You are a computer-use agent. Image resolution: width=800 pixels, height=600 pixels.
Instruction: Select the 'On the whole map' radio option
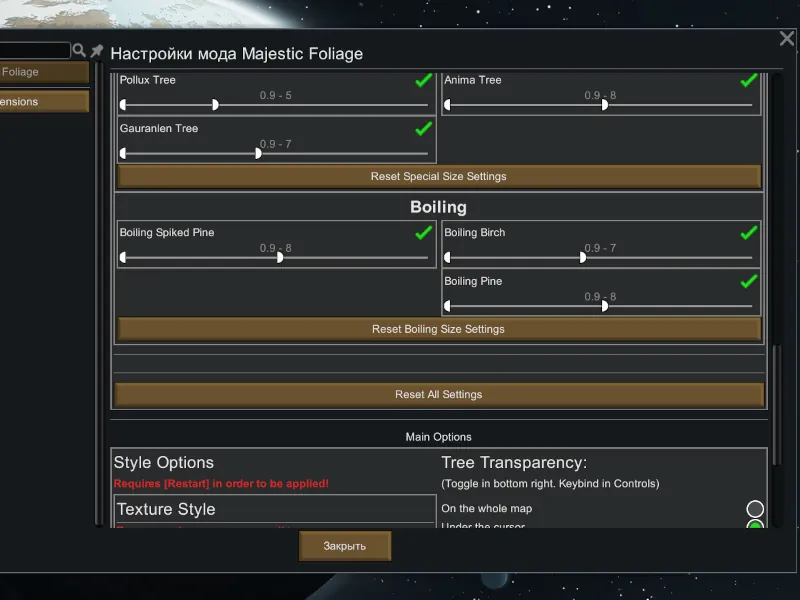(x=755, y=510)
